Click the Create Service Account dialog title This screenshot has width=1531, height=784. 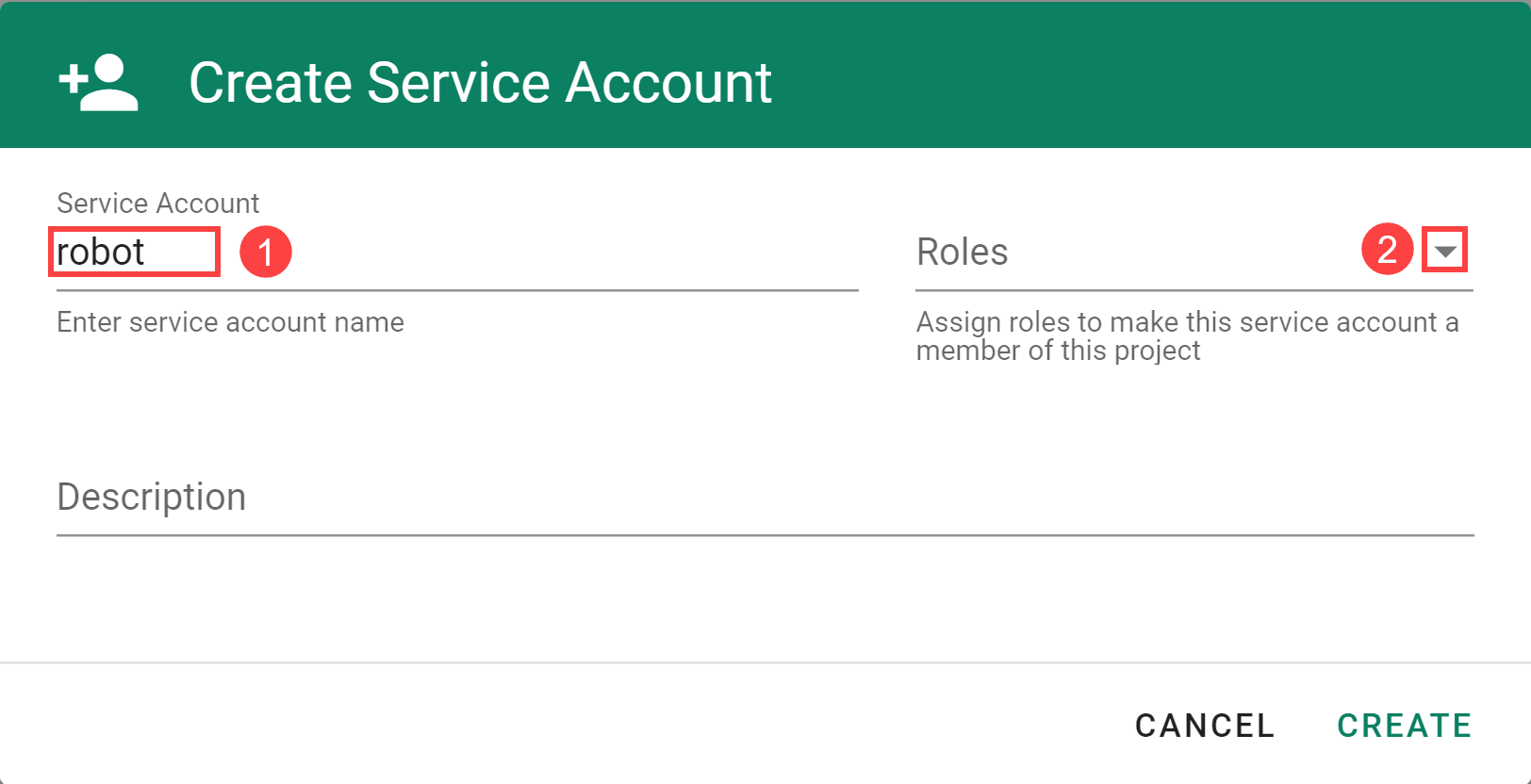[x=480, y=83]
